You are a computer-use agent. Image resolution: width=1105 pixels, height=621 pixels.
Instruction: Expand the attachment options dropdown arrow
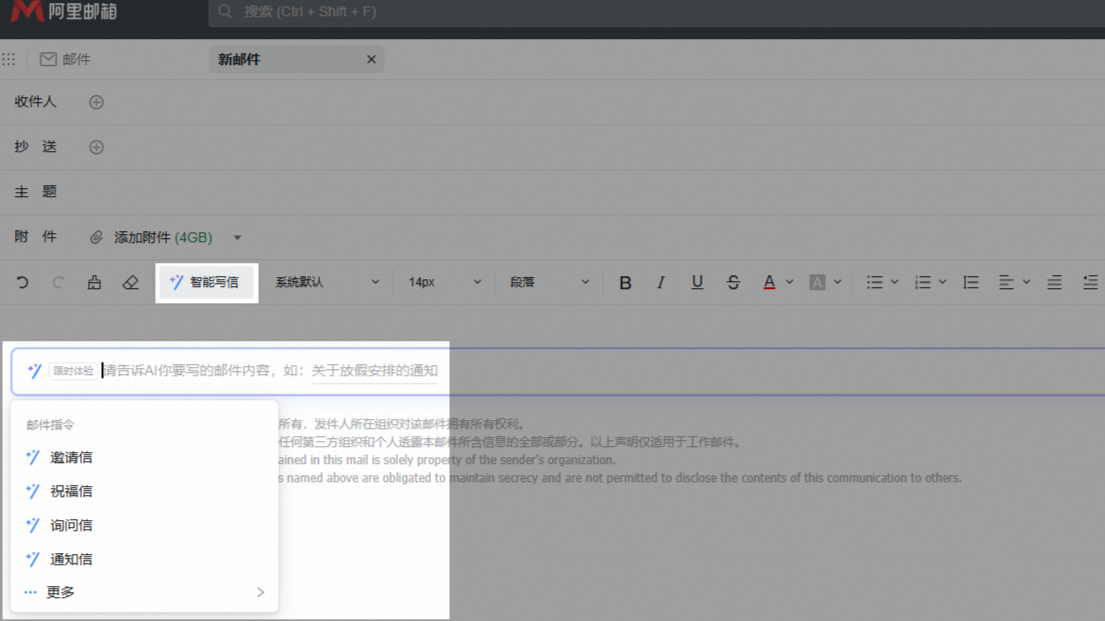click(237, 238)
